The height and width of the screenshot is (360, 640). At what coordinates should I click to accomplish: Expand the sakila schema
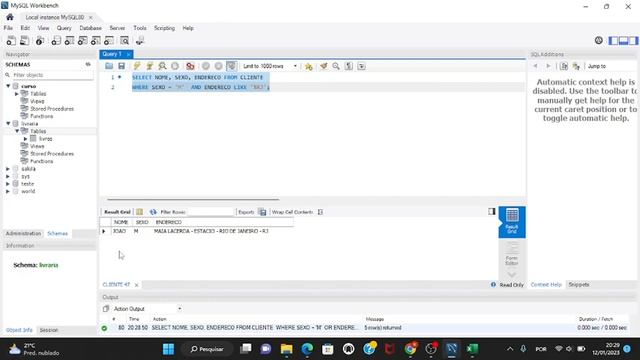8,169
